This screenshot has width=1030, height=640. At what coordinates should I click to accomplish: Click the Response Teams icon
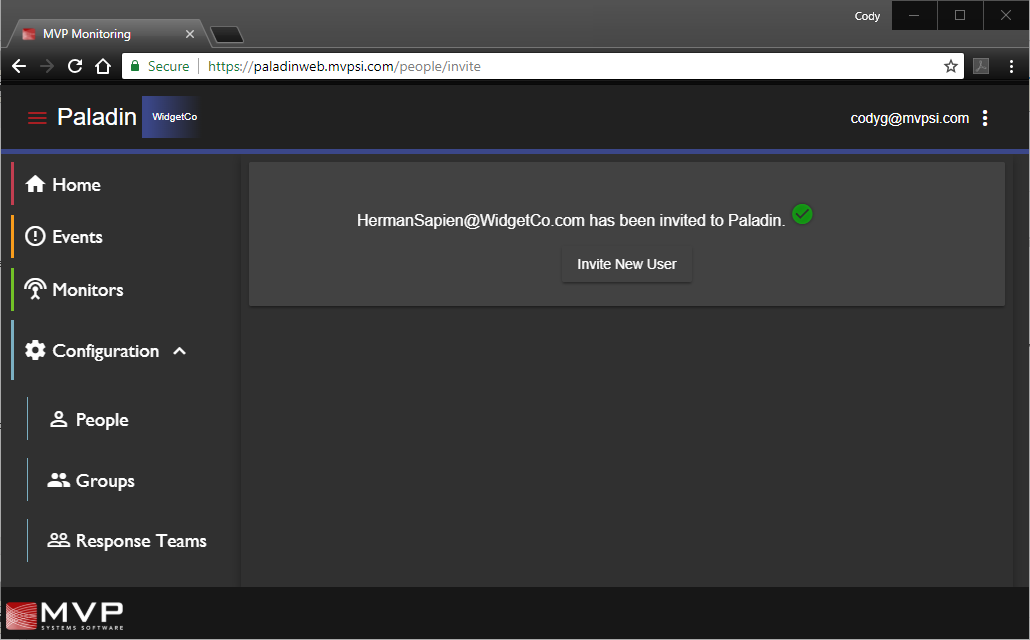pos(58,541)
